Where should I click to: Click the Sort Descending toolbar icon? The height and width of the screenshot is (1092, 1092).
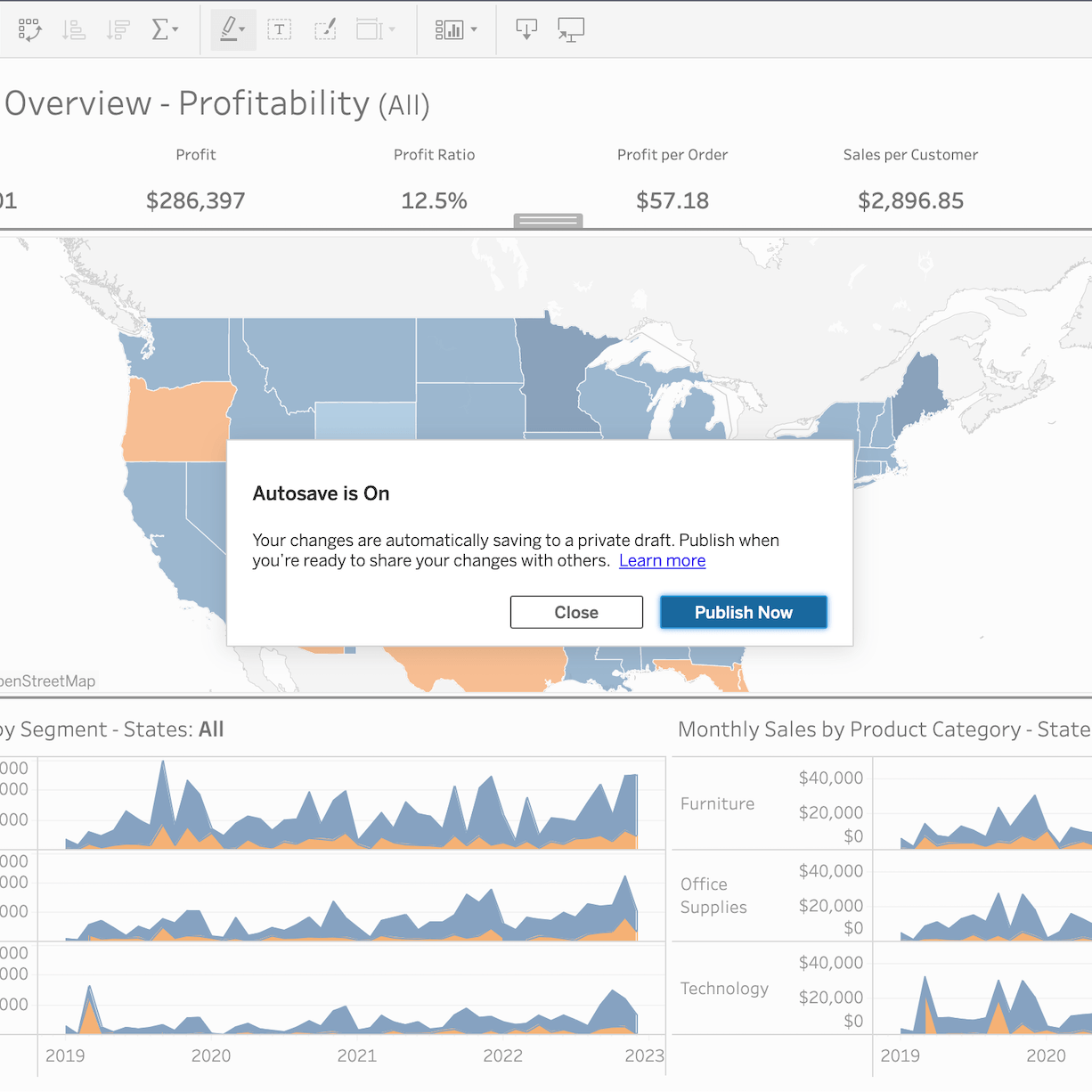click(118, 30)
